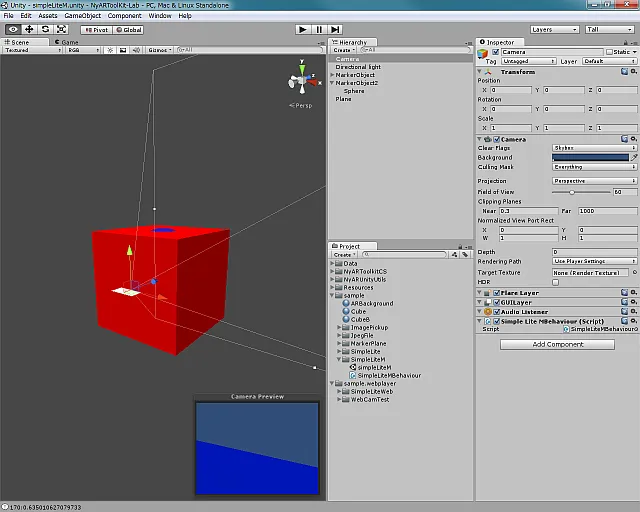This screenshot has height=512, width=640.
Task: Open Target Texture object picker
Action: 635,272
